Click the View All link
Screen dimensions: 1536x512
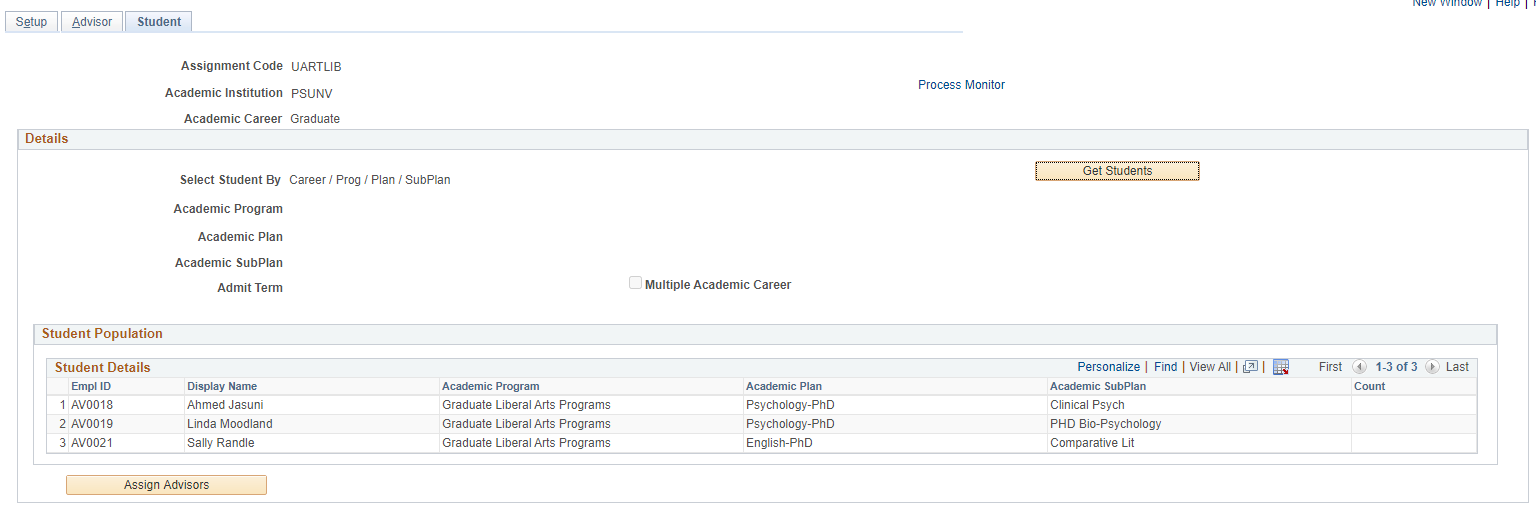tap(1210, 367)
